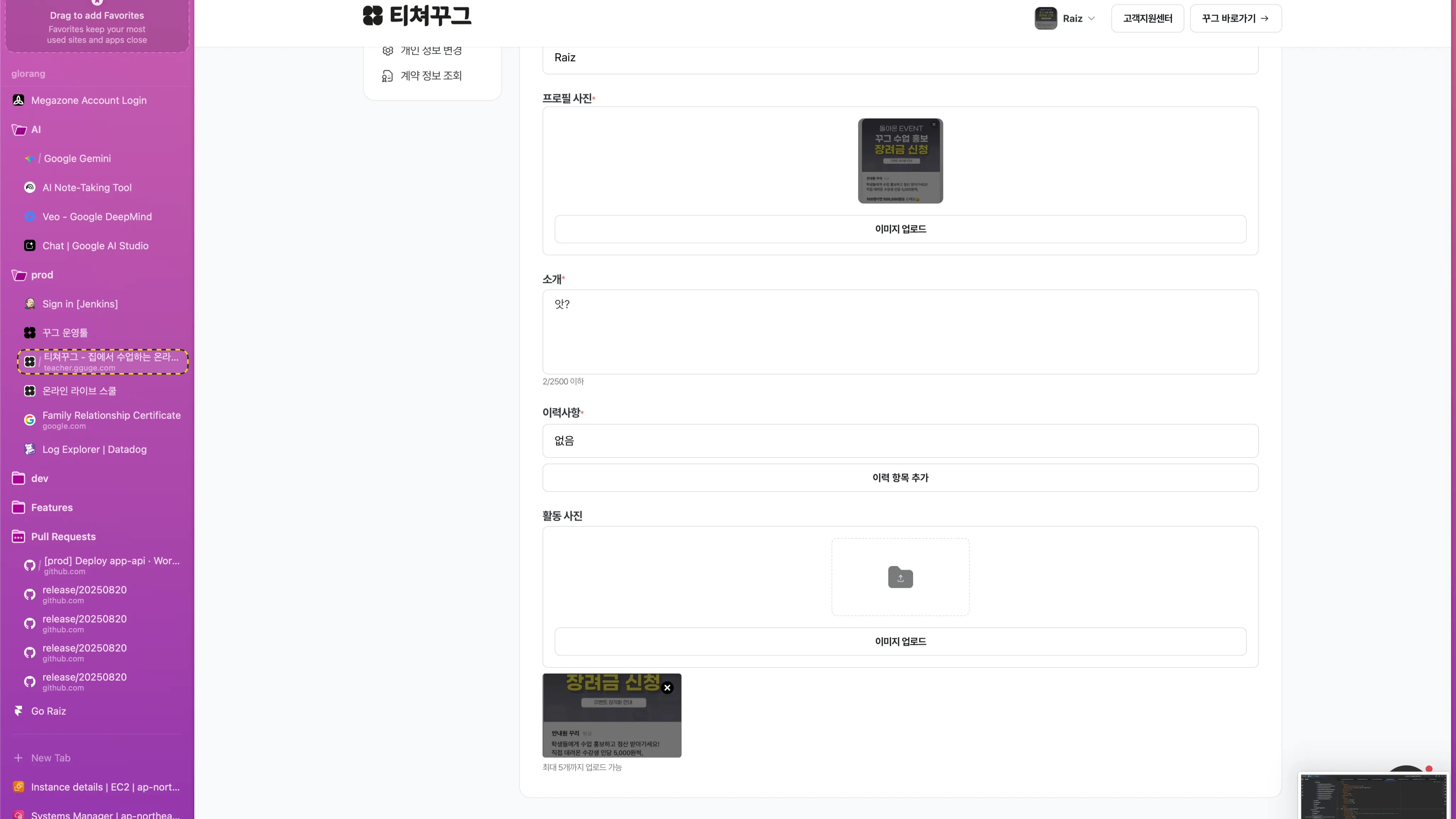Open the Sign in Jenkins tab icon
This screenshot has width=1456, height=819.
(29, 304)
